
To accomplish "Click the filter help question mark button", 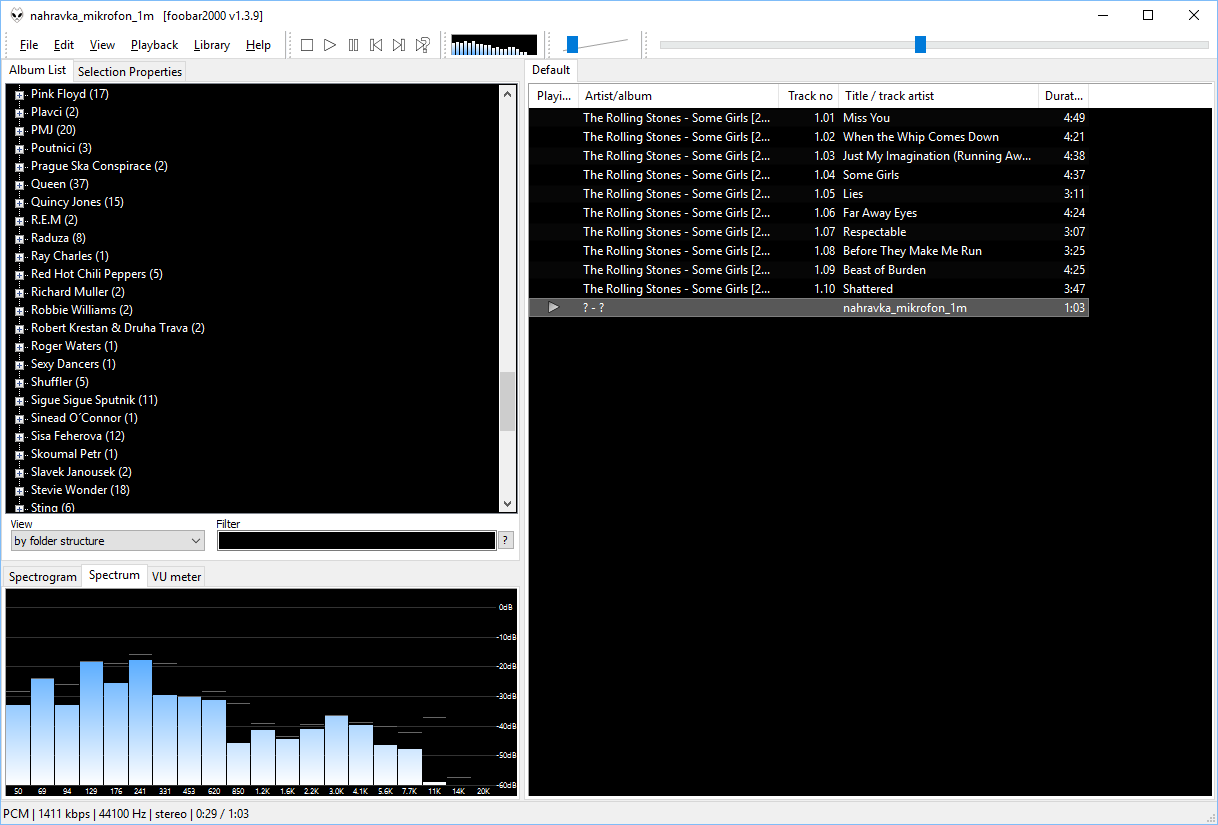I will coord(506,540).
